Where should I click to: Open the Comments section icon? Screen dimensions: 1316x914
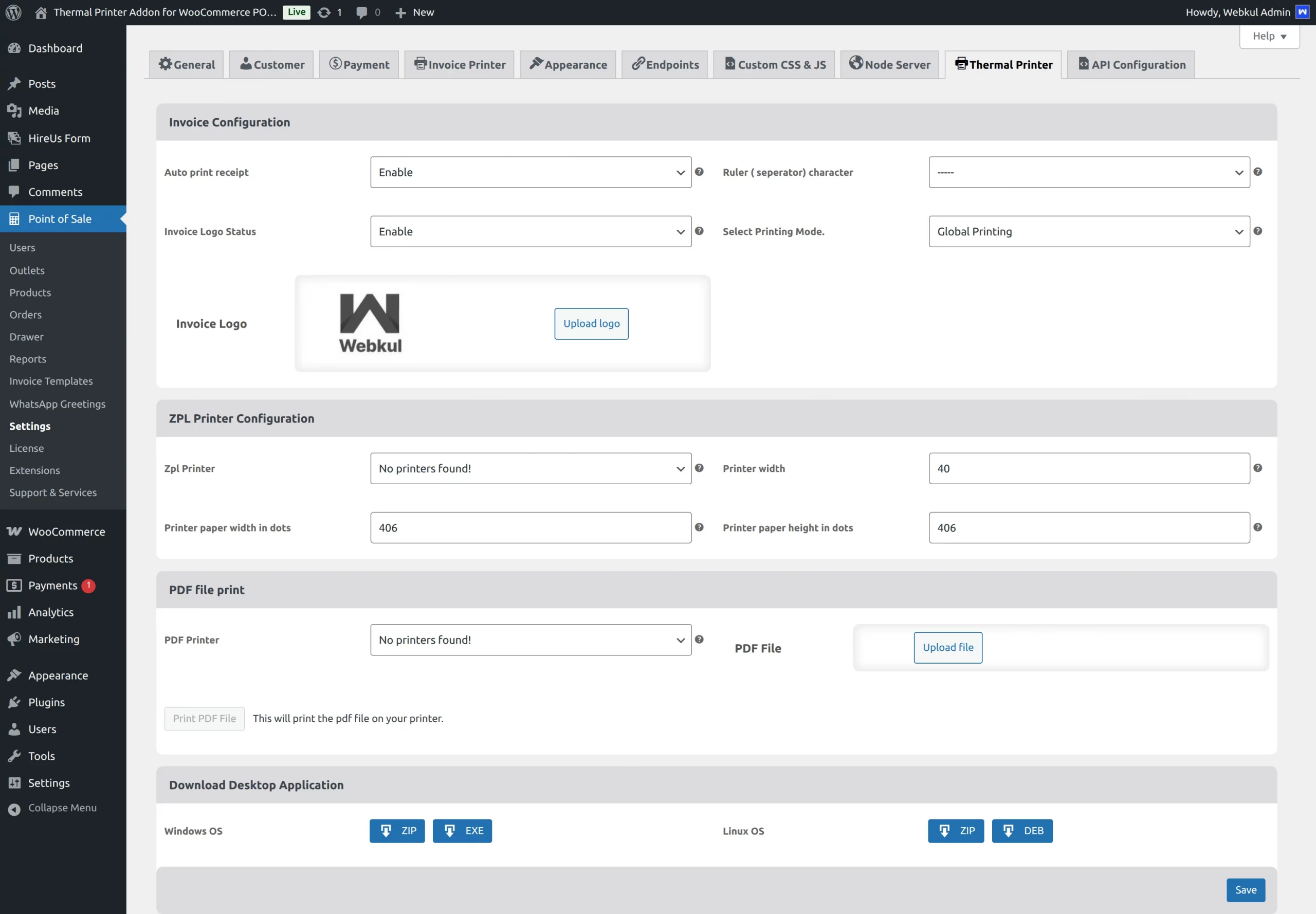(15, 191)
